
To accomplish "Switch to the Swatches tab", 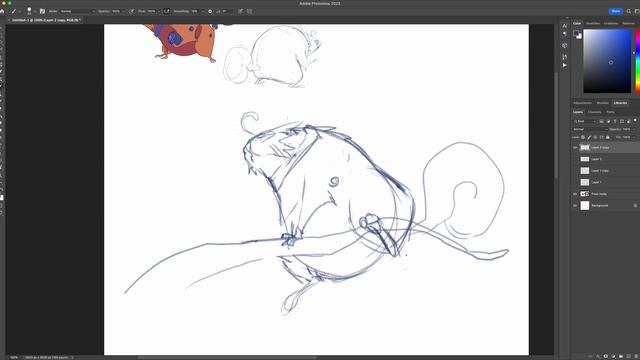I will [593, 23].
